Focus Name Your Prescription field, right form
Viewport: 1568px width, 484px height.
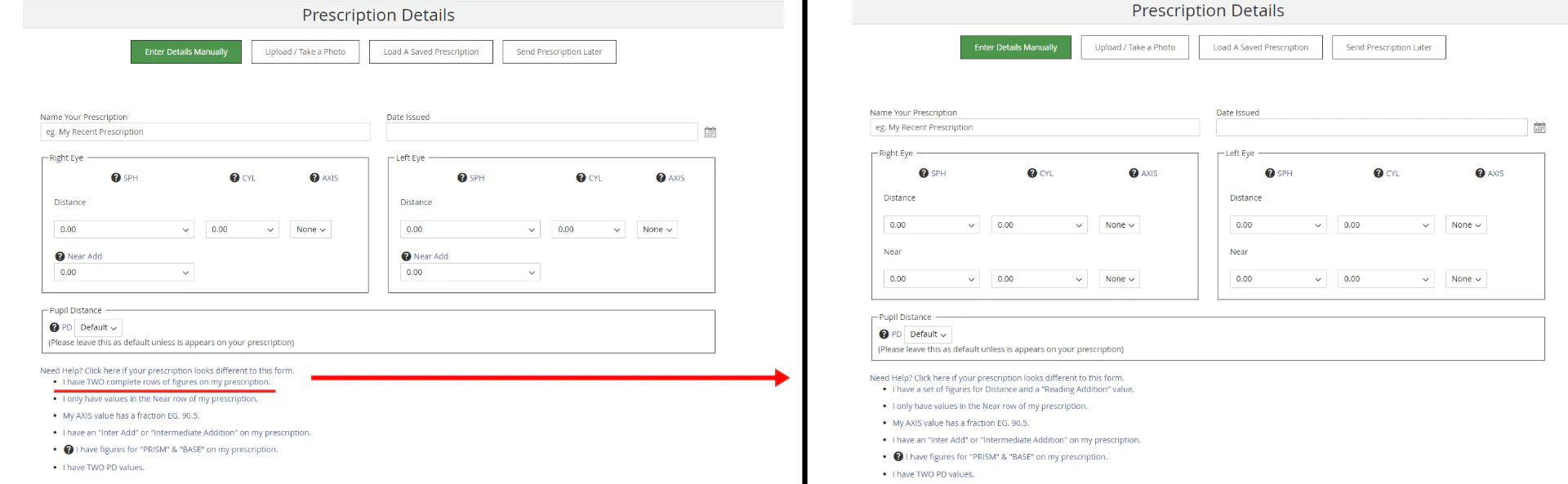pos(1035,127)
